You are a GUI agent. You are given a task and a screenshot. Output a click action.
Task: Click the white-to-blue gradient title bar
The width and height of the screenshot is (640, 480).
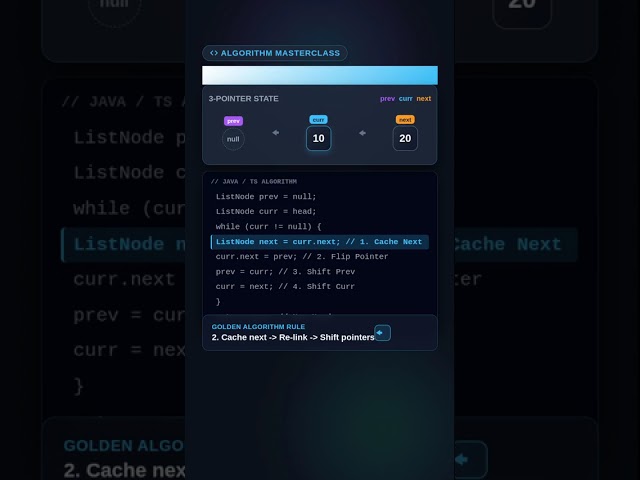pos(320,75)
